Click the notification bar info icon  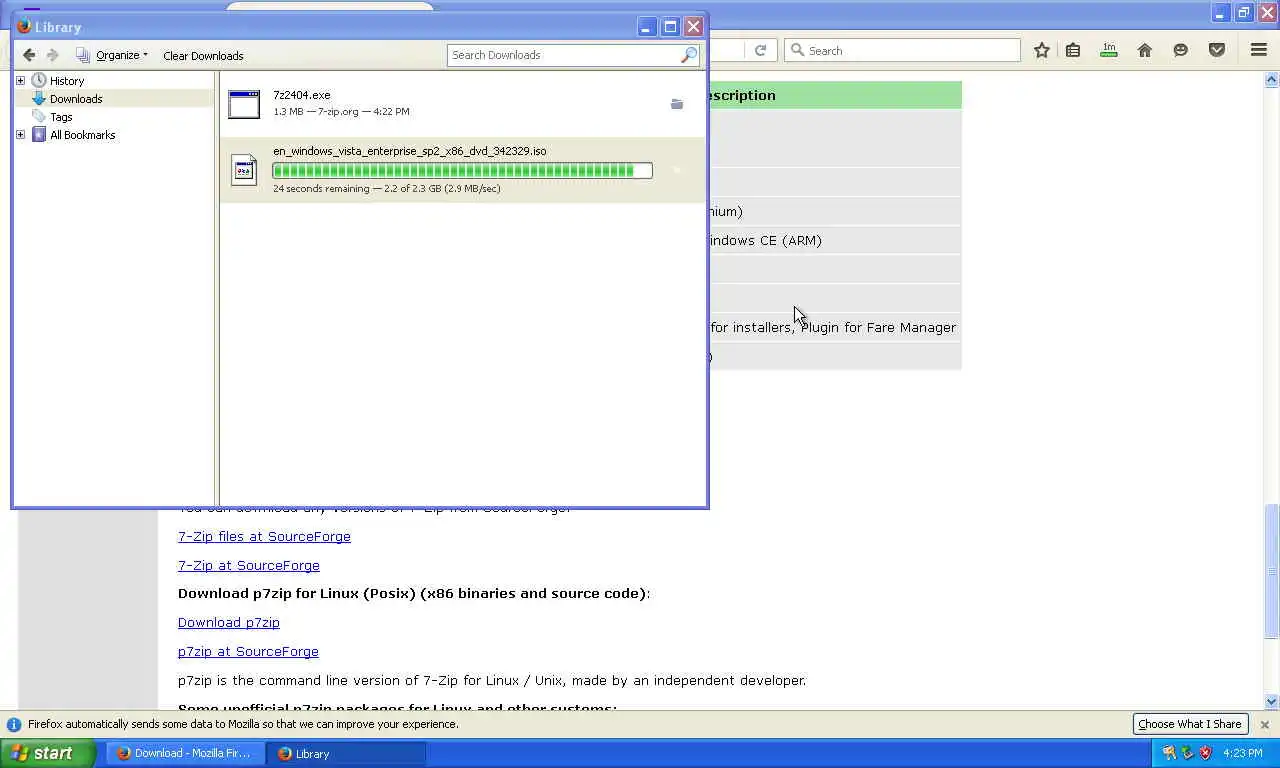pos(14,724)
